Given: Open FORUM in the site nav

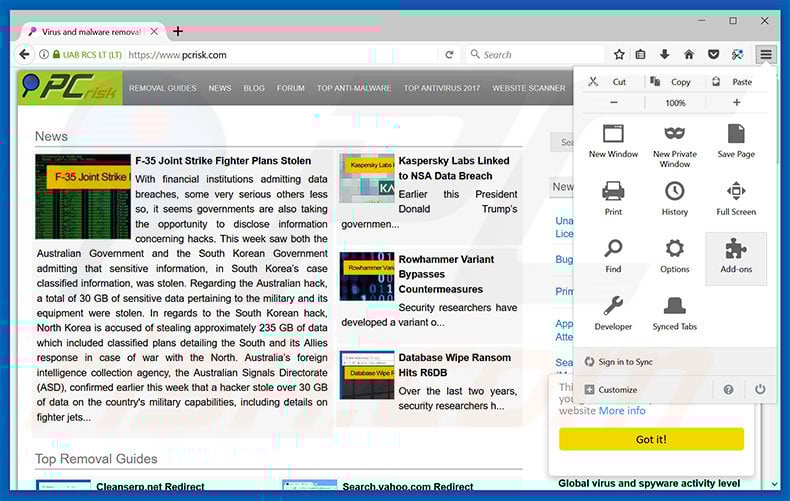Looking at the screenshot, I should click(291, 88).
